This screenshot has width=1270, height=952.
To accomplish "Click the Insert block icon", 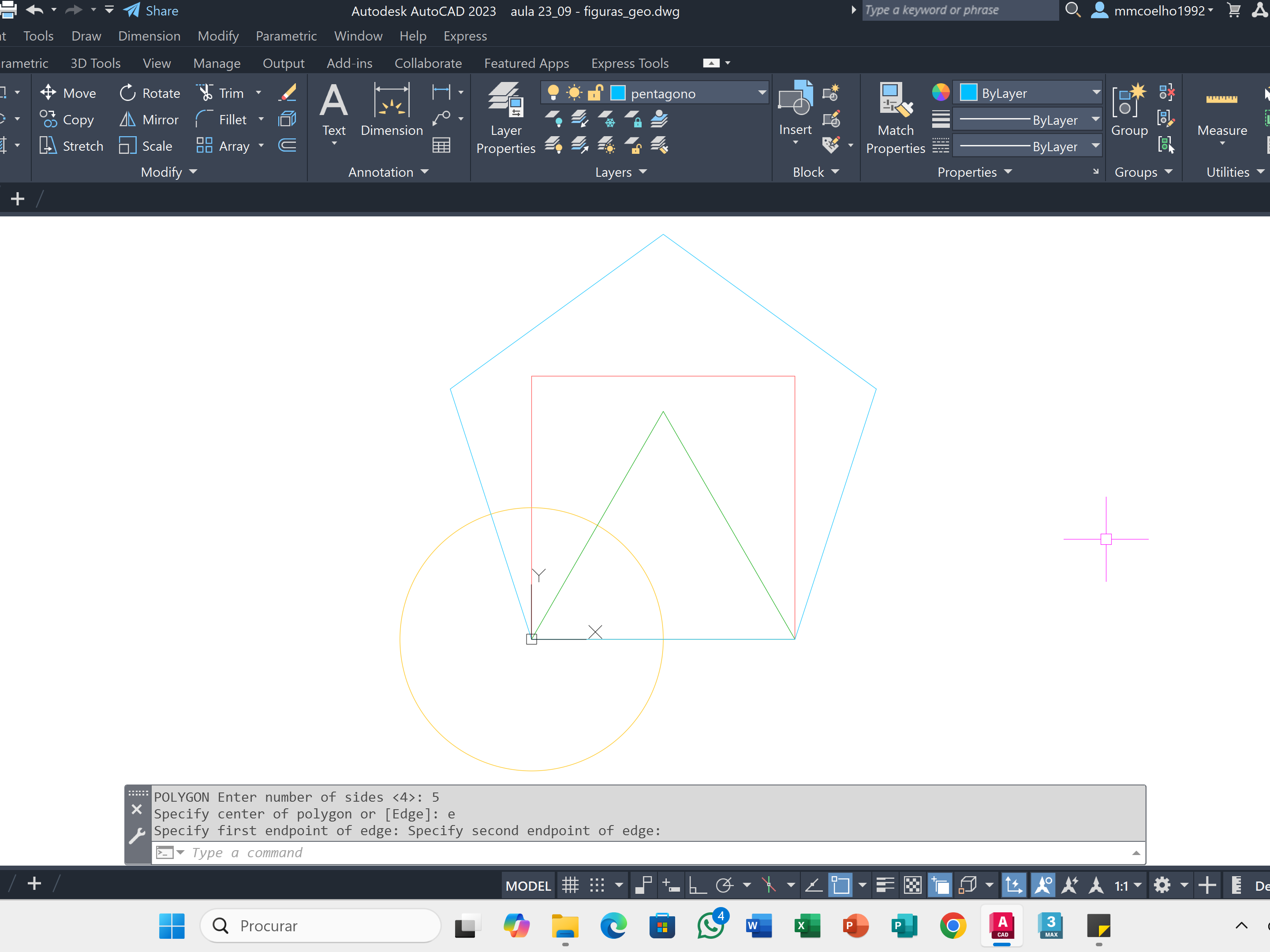I will click(x=795, y=99).
